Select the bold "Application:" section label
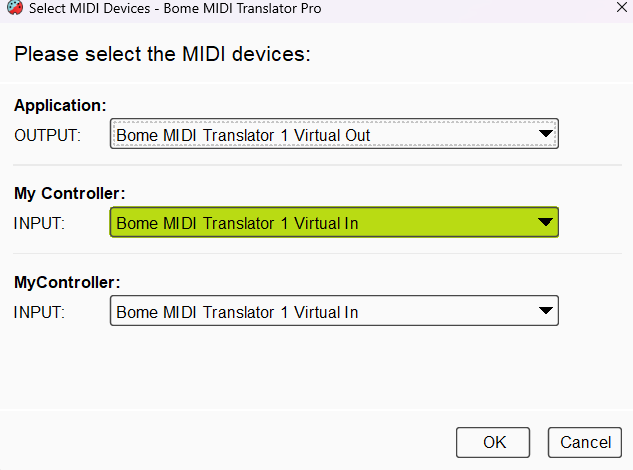The image size is (633, 470). pyautogui.click(x=60, y=105)
